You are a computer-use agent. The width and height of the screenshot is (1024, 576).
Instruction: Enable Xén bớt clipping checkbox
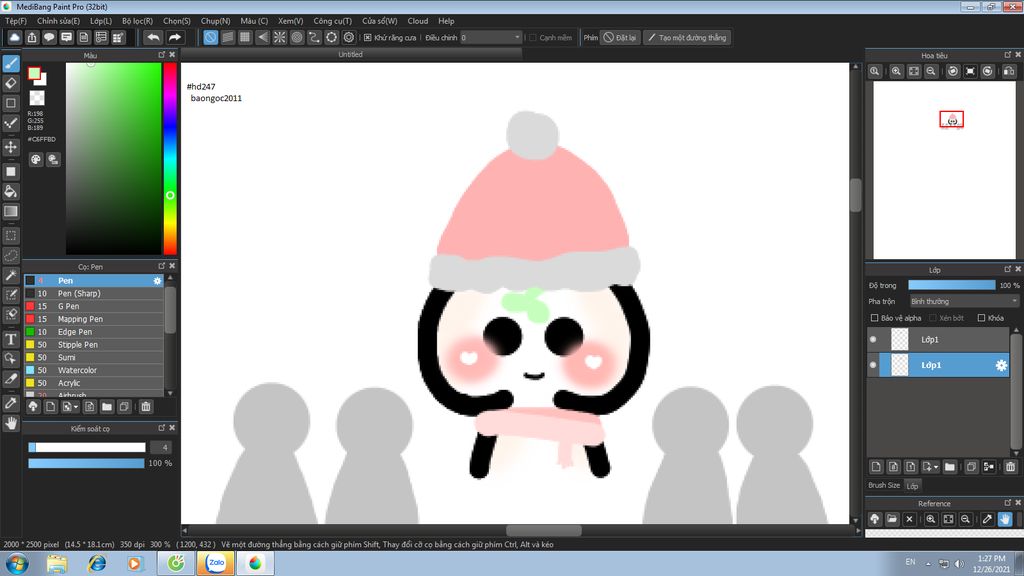tap(933, 318)
